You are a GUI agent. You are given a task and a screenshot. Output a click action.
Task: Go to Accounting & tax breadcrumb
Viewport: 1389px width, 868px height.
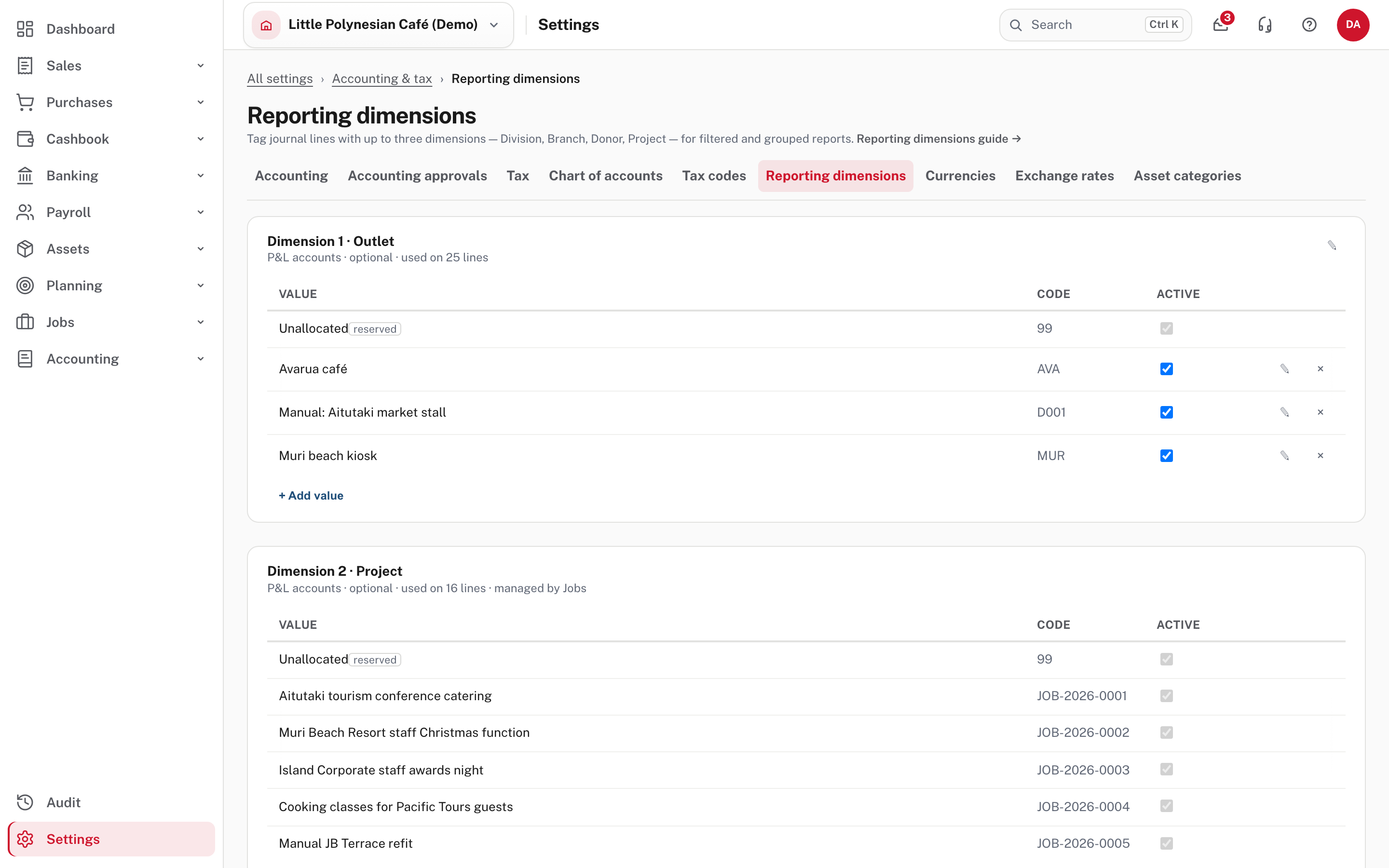pyautogui.click(x=381, y=79)
